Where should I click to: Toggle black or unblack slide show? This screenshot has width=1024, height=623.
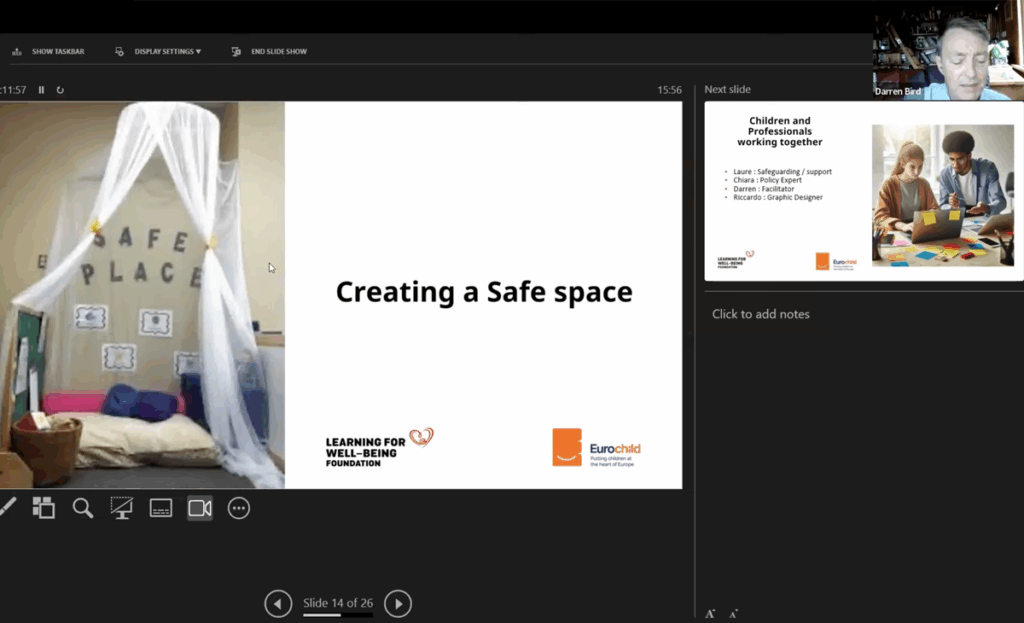point(122,508)
